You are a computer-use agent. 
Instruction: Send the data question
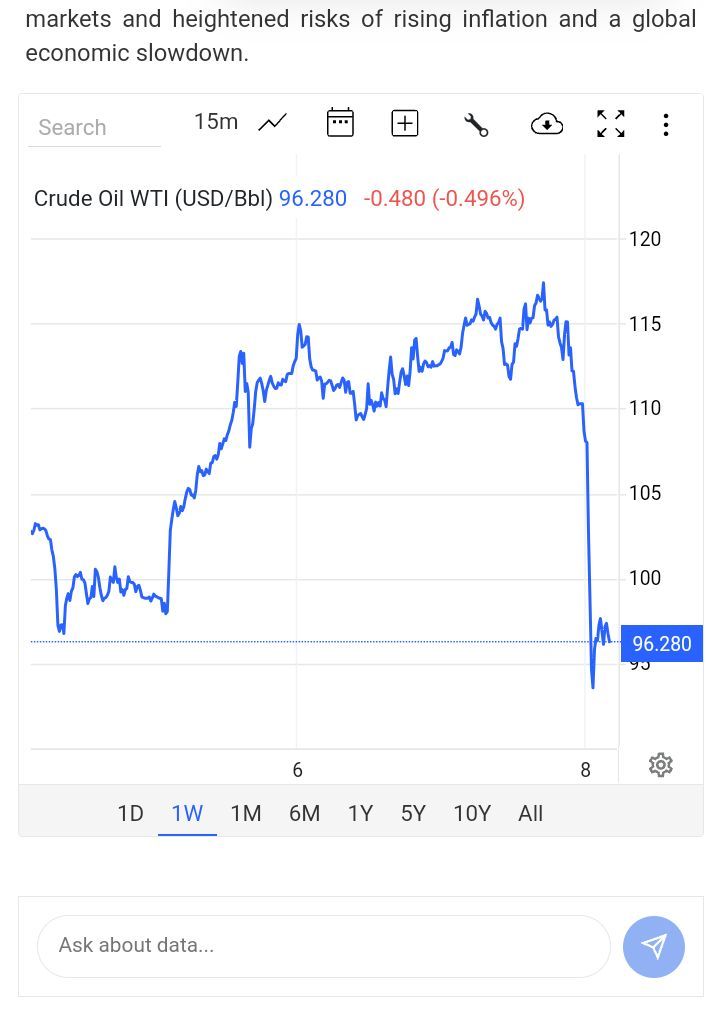click(x=654, y=946)
